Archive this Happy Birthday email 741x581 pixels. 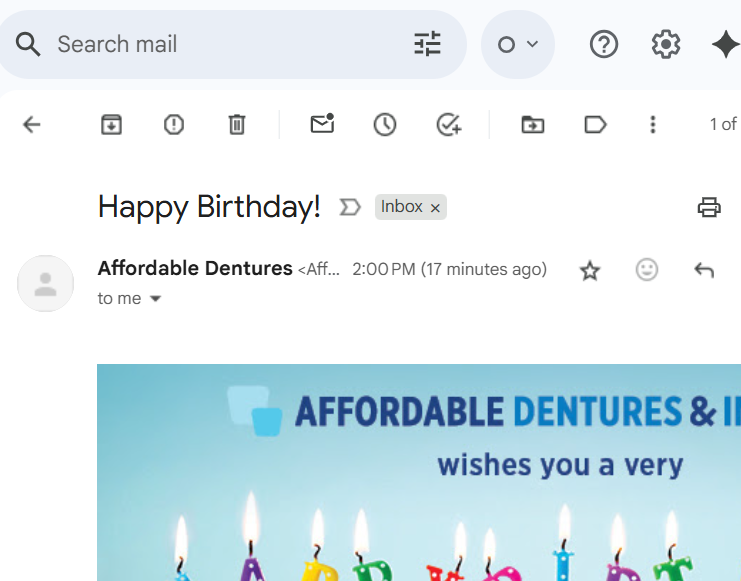pyautogui.click(x=111, y=124)
